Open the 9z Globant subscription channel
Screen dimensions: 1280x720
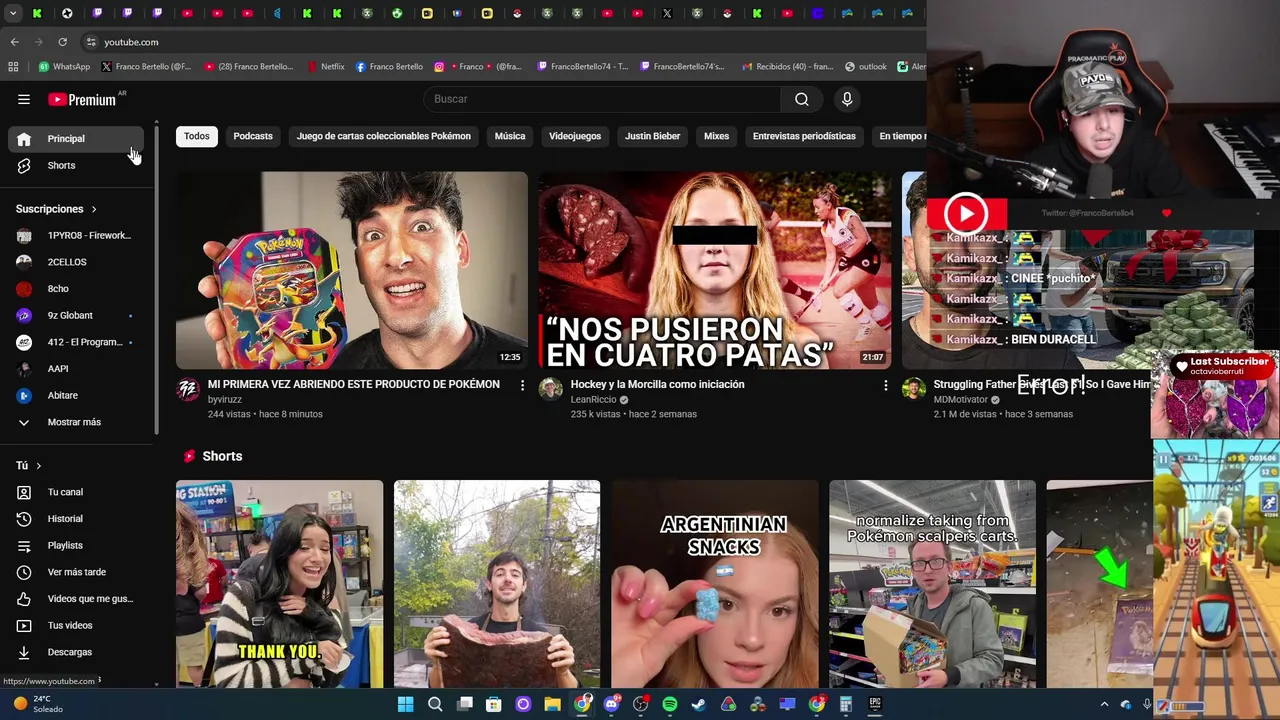tap(76, 315)
